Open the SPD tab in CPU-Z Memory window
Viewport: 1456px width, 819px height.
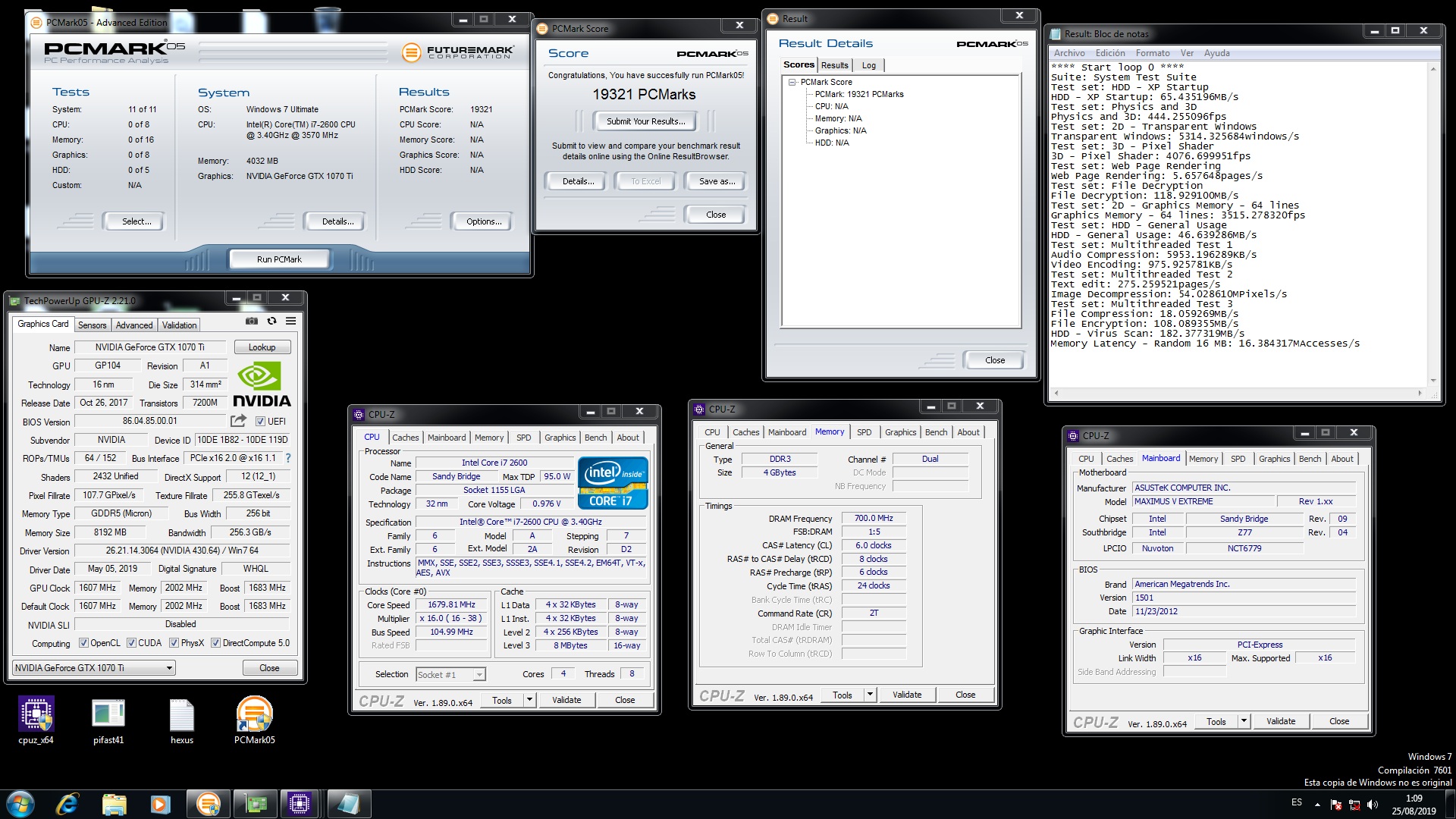tap(864, 432)
